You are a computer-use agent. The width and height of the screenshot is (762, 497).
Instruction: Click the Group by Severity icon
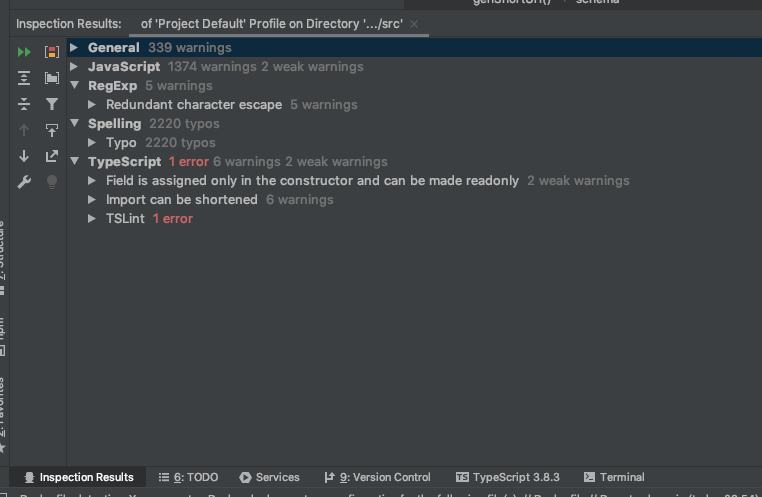coord(52,52)
